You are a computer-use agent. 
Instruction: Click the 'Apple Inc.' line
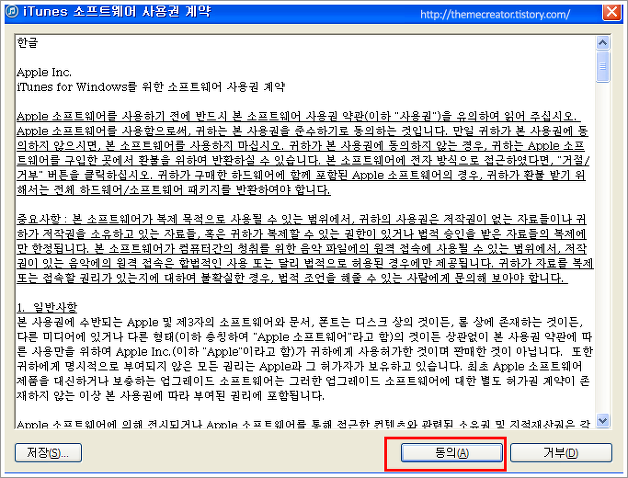tap(44, 73)
